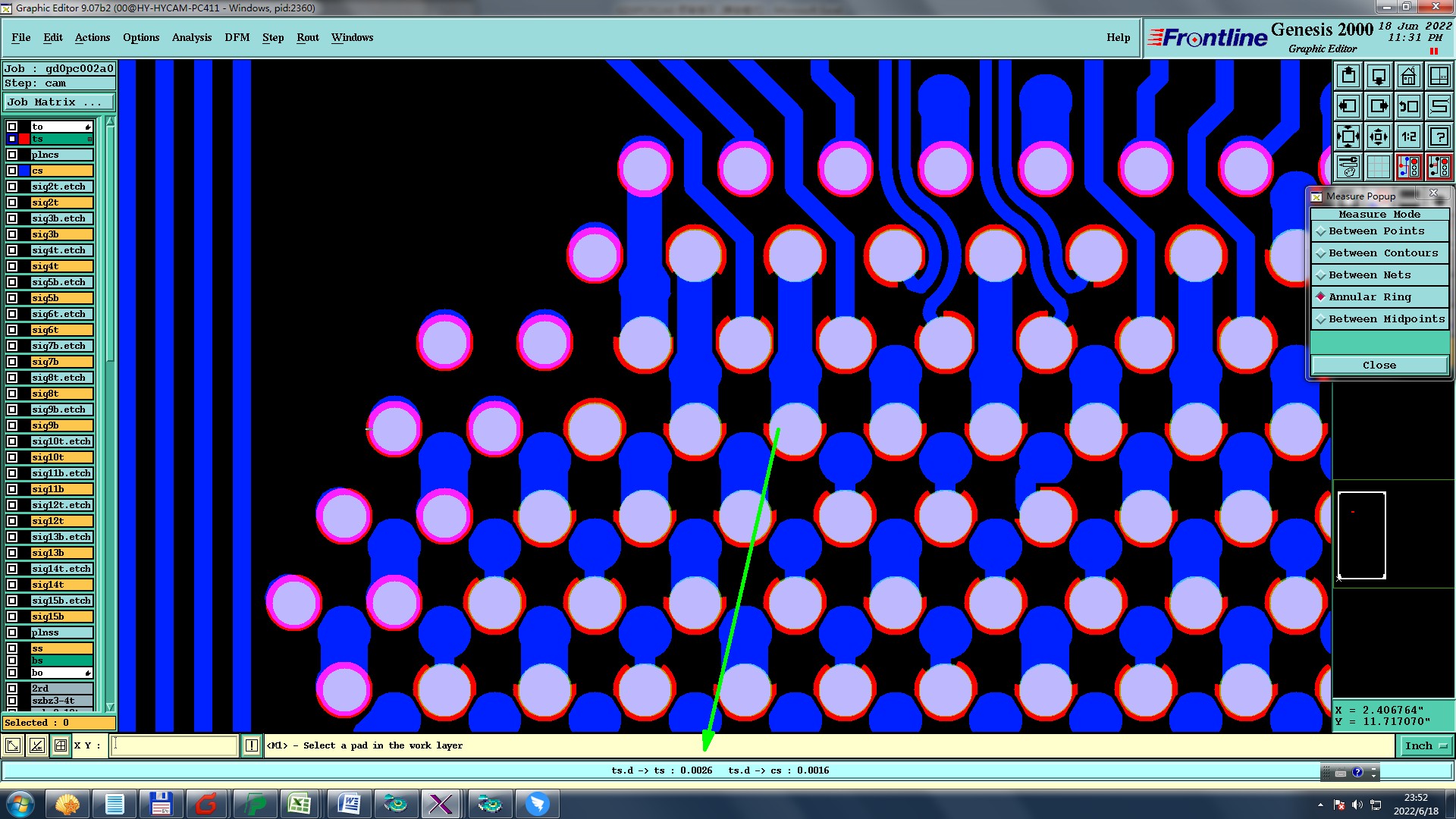
Task: Click the crosshair grid icon by XY
Action: 61,745
